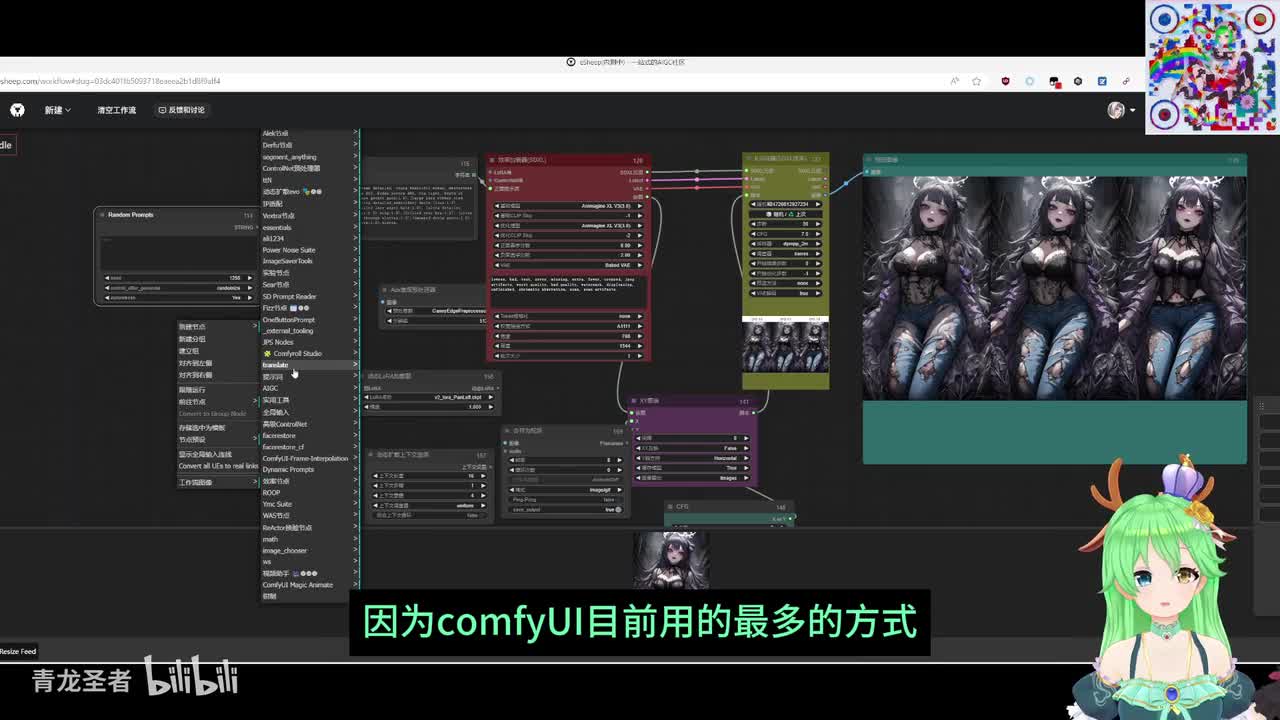Image resolution: width=1280 pixels, height=720 pixels.
Task: Click the small preview thumbnail under CFG node
Action: click(x=671, y=558)
